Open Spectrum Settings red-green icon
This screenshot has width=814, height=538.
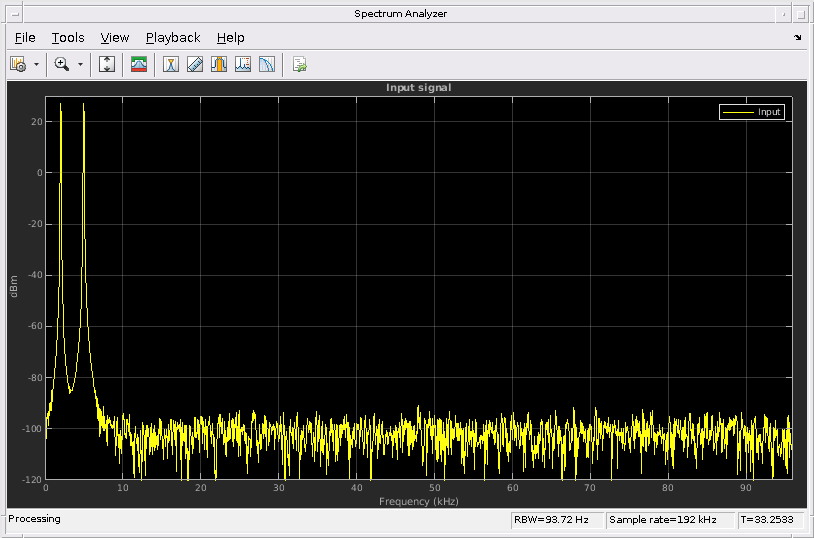pos(139,64)
